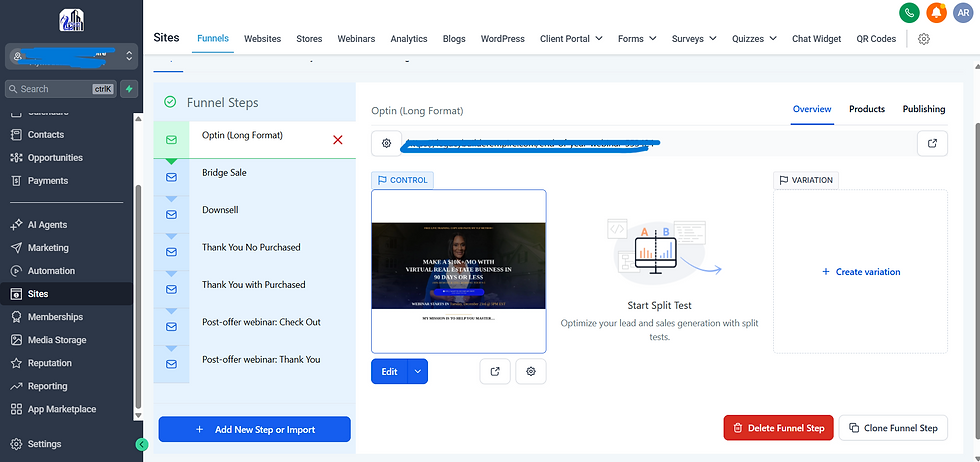
Task: Switch to the Products tab
Action: (x=867, y=109)
